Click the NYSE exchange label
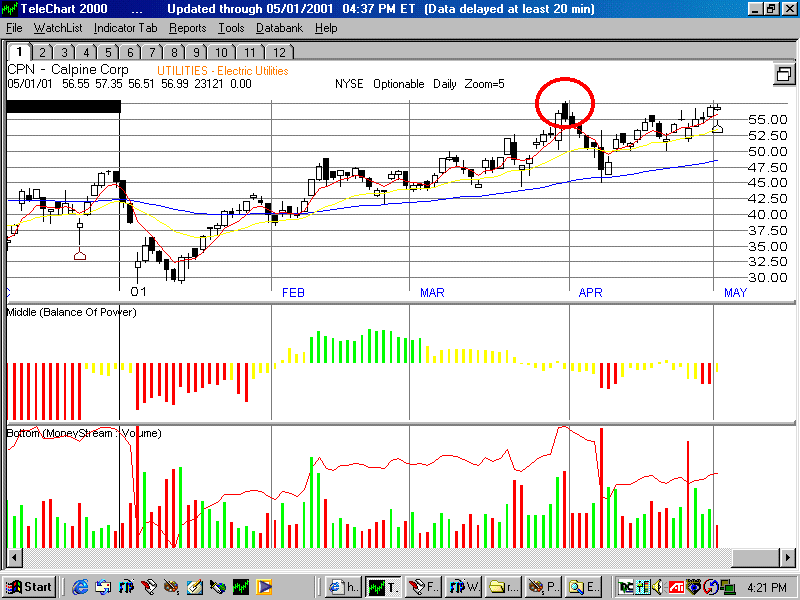The height and width of the screenshot is (600, 800). click(349, 84)
